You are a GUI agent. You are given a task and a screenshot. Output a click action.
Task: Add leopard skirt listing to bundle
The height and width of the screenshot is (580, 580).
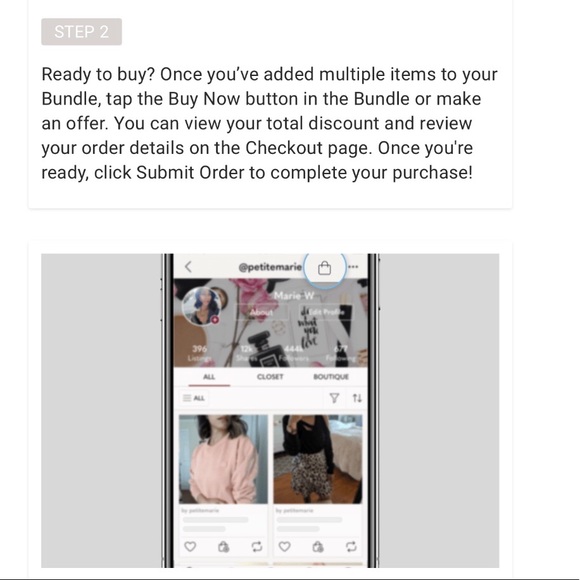(x=318, y=546)
